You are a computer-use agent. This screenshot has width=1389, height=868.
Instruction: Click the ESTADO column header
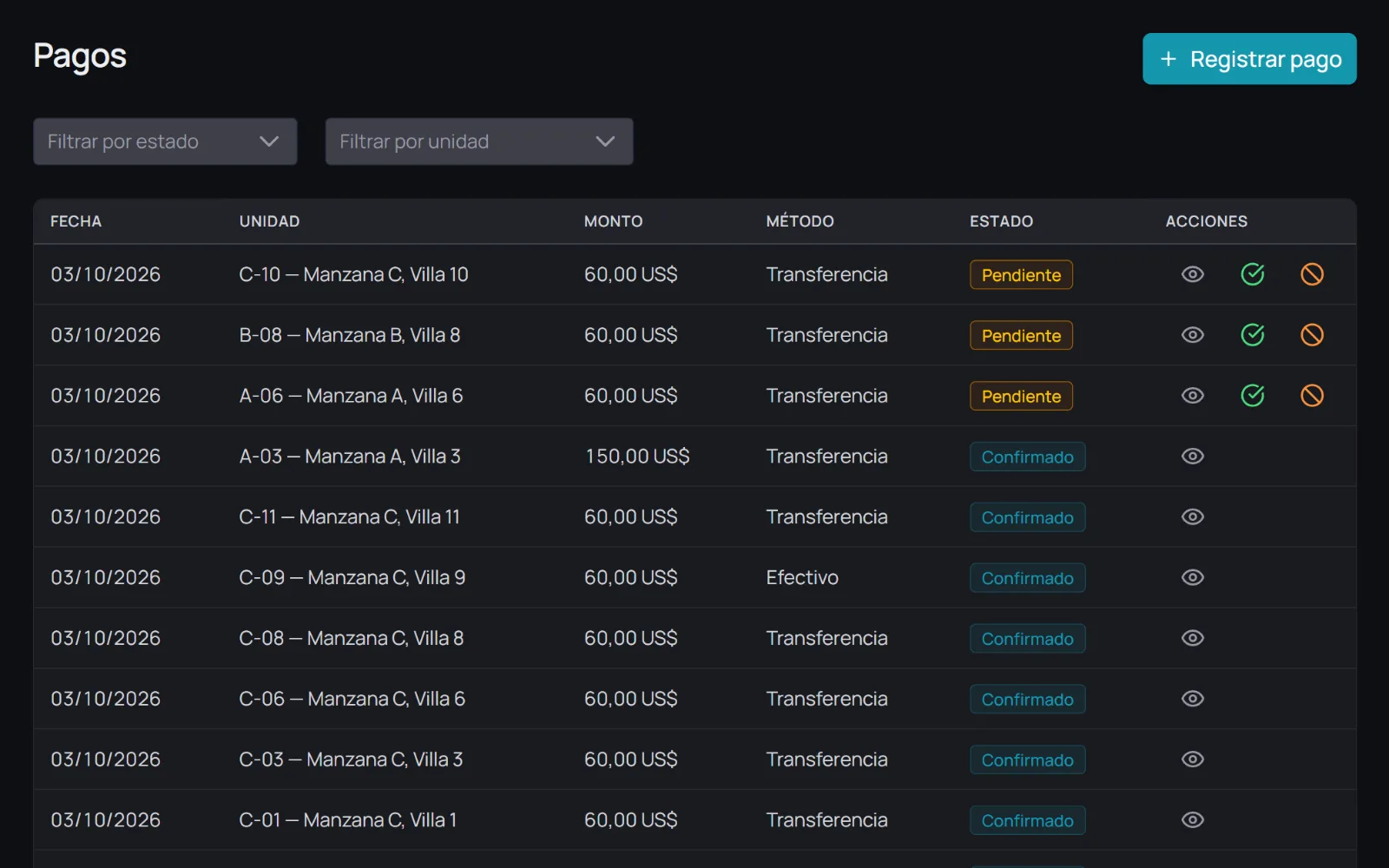(1001, 221)
